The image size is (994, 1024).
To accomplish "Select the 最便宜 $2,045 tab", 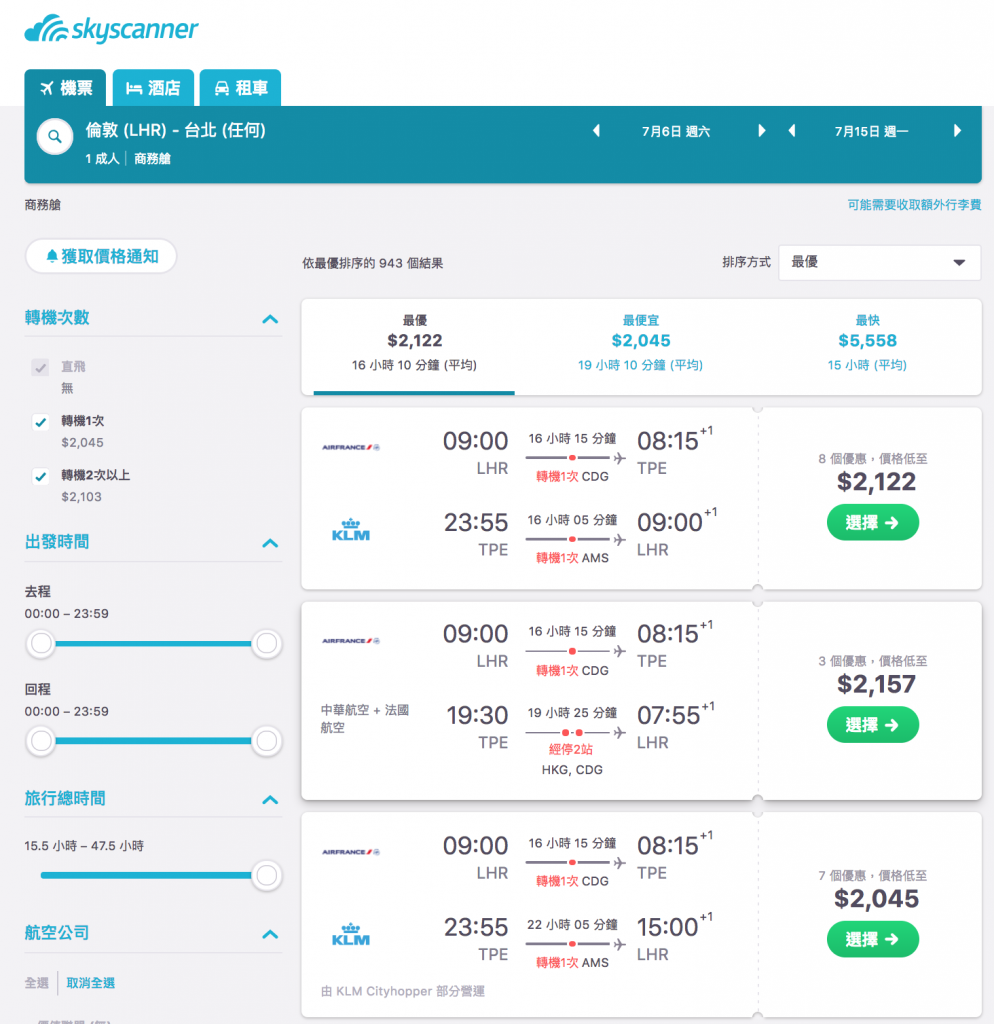I will tap(641, 343).
